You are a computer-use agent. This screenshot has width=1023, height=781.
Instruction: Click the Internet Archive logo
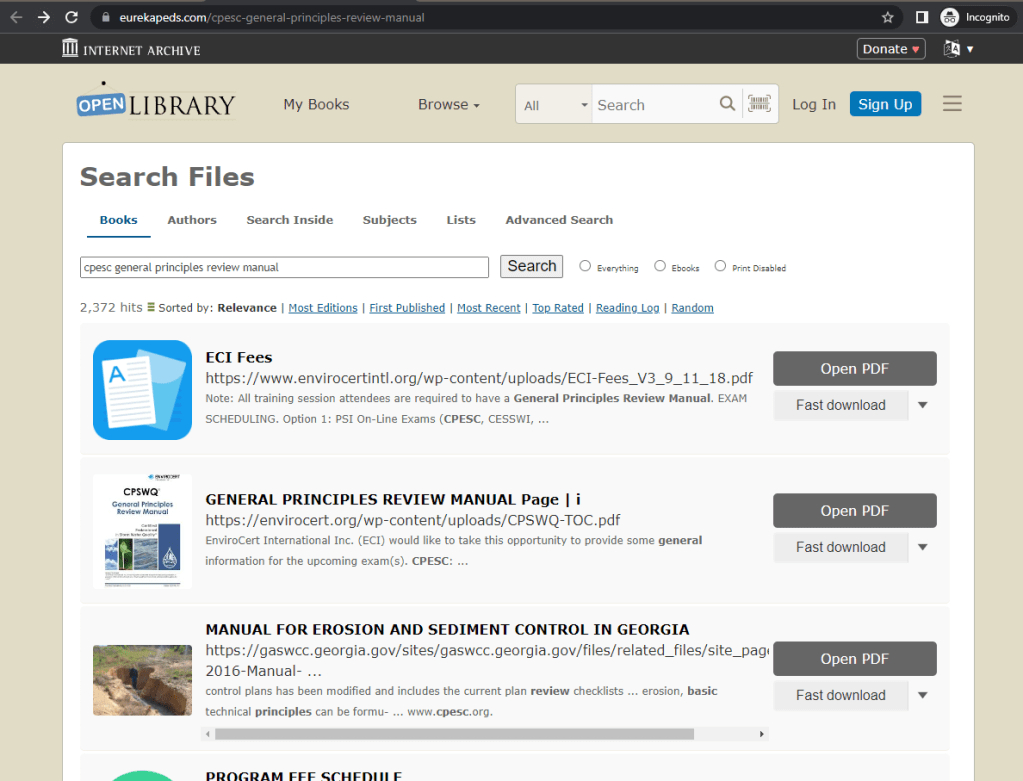[131, 49]
